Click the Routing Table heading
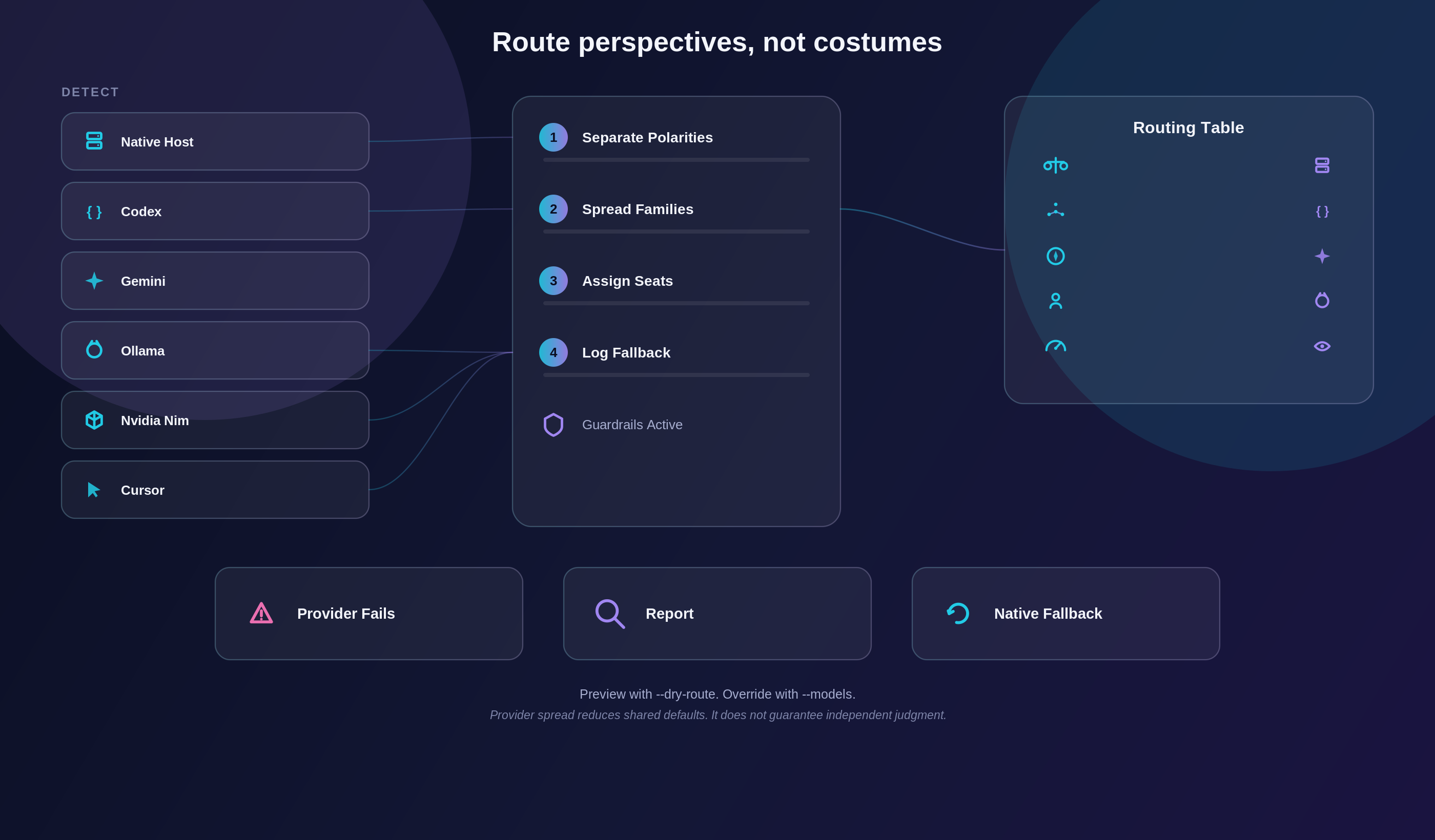The height and width of the screenshot is (840, 1435). [1188, 128]
